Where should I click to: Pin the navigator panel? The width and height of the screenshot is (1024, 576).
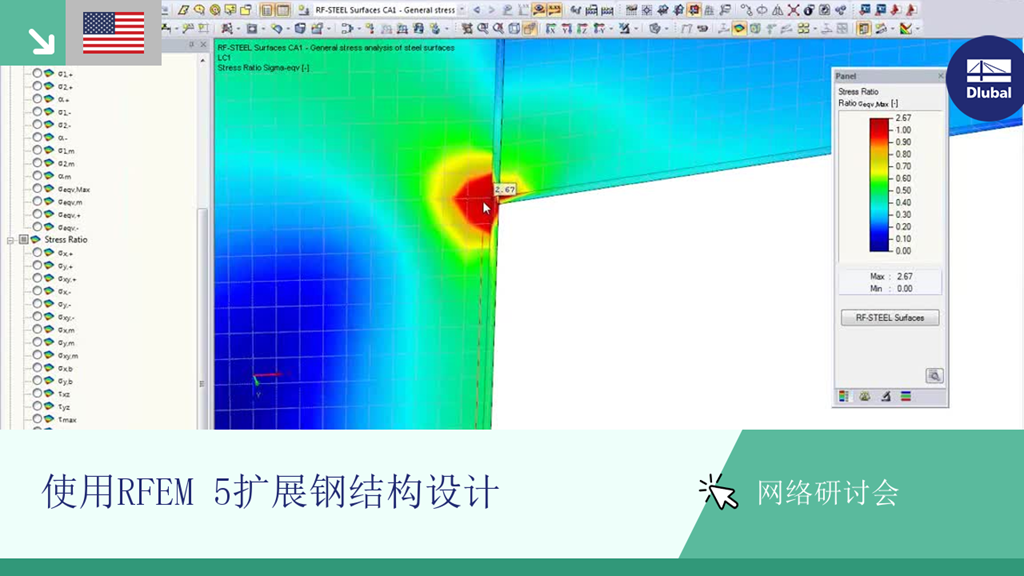point(191,44)
